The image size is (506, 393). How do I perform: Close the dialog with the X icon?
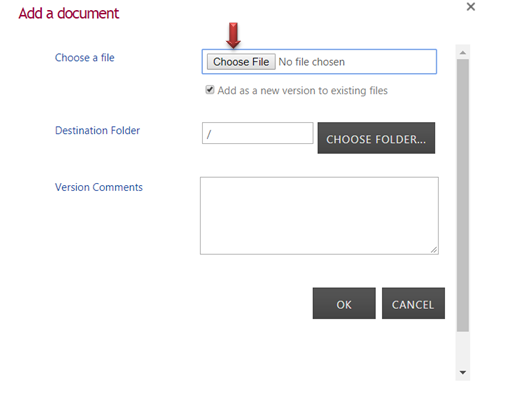tap(471, 7)
